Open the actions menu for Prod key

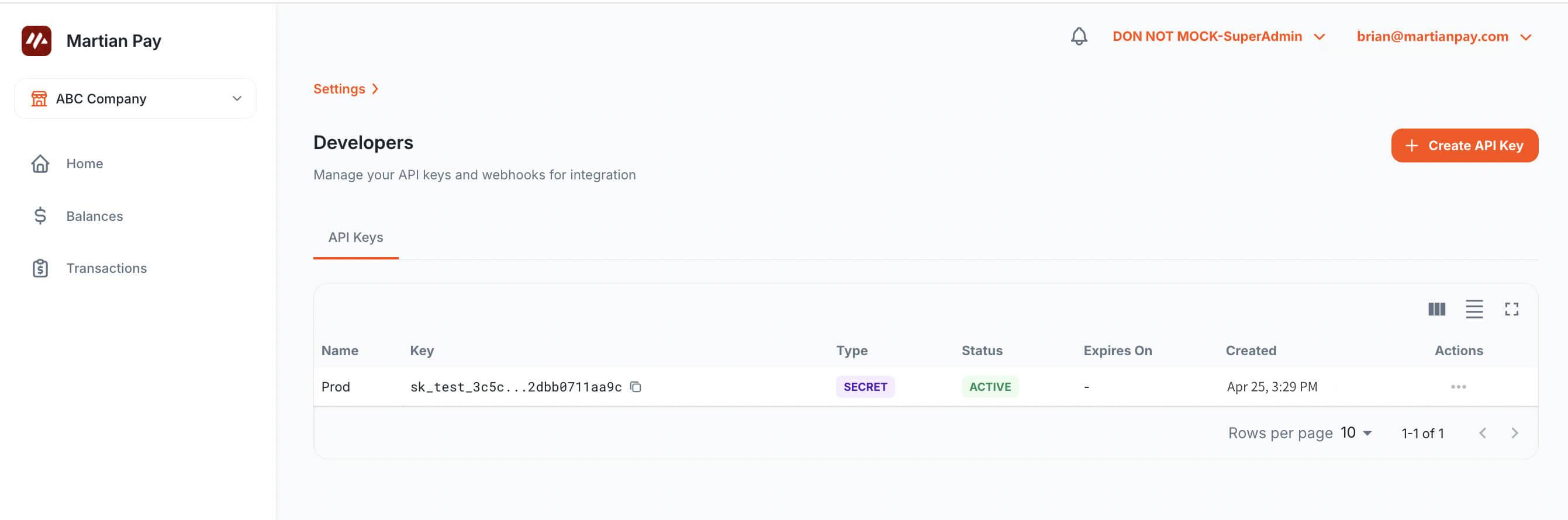tap(1458, 387)
